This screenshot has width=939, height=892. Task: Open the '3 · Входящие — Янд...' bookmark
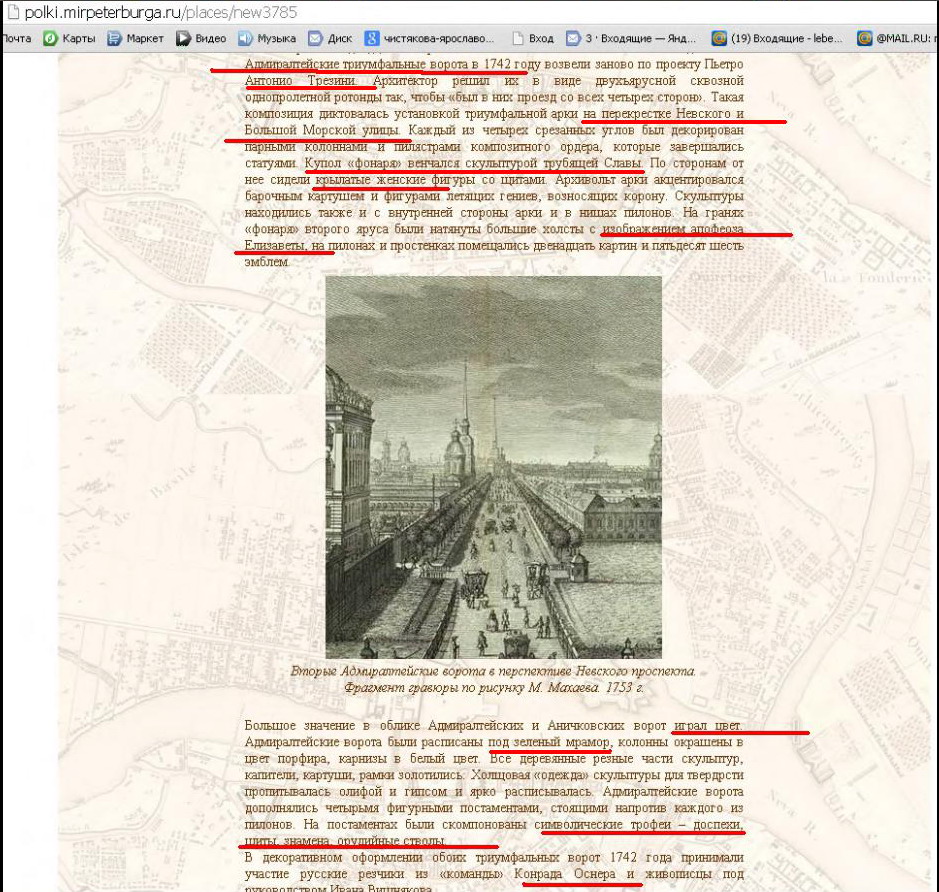631,38
